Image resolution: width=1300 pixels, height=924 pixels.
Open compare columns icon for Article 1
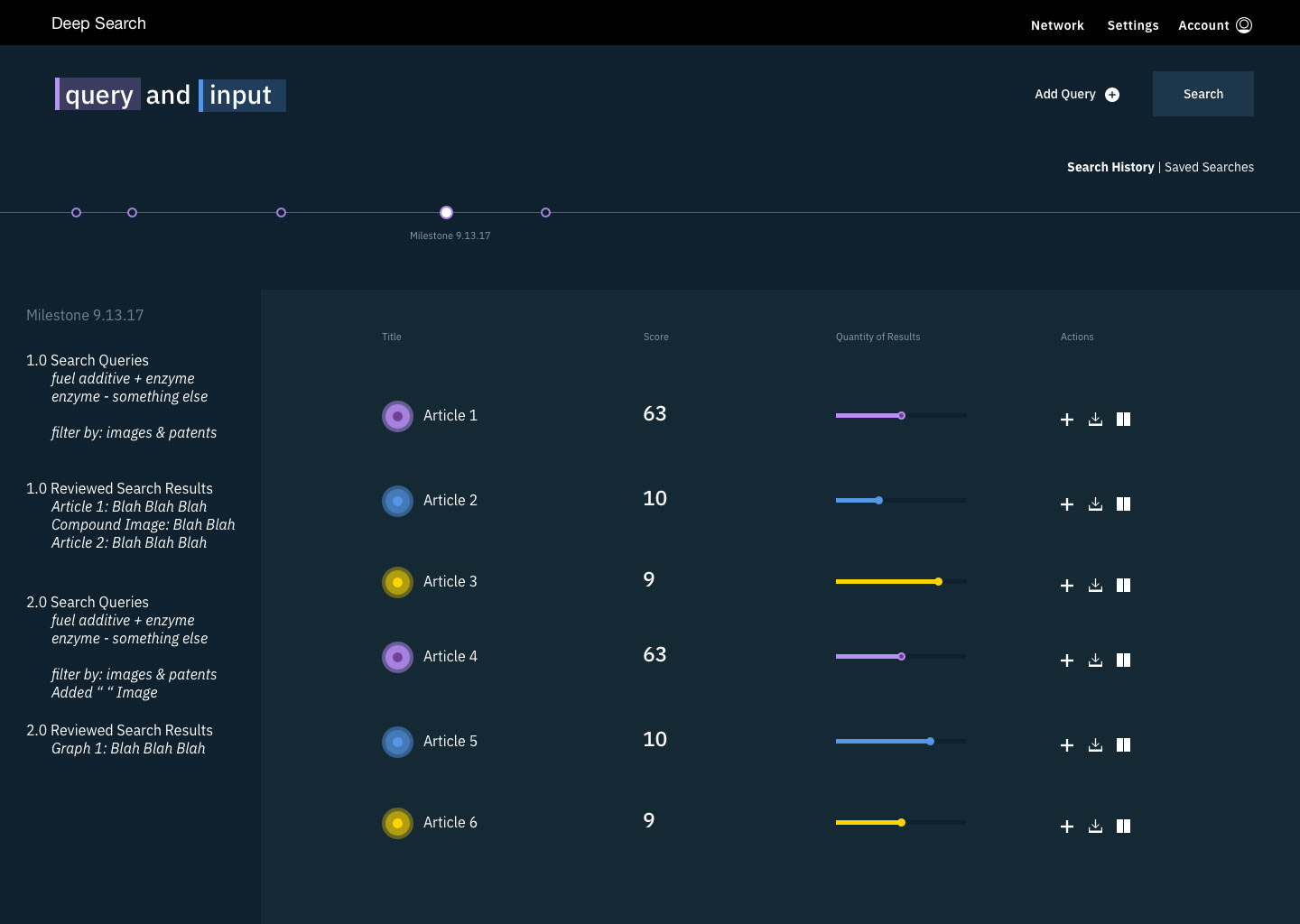point(1123,420)
